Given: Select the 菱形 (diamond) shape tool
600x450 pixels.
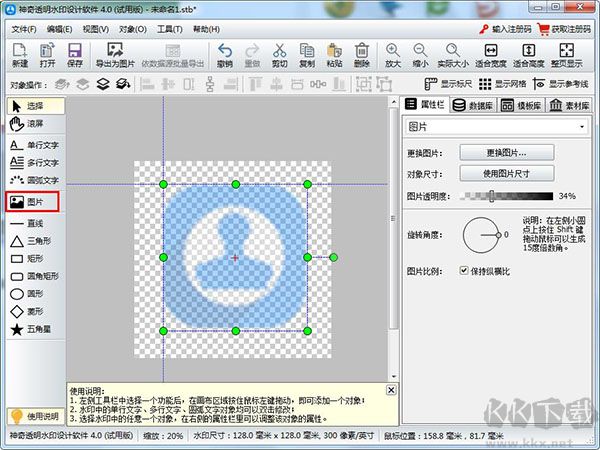Looking at the screenshot, I should (33, 311).
